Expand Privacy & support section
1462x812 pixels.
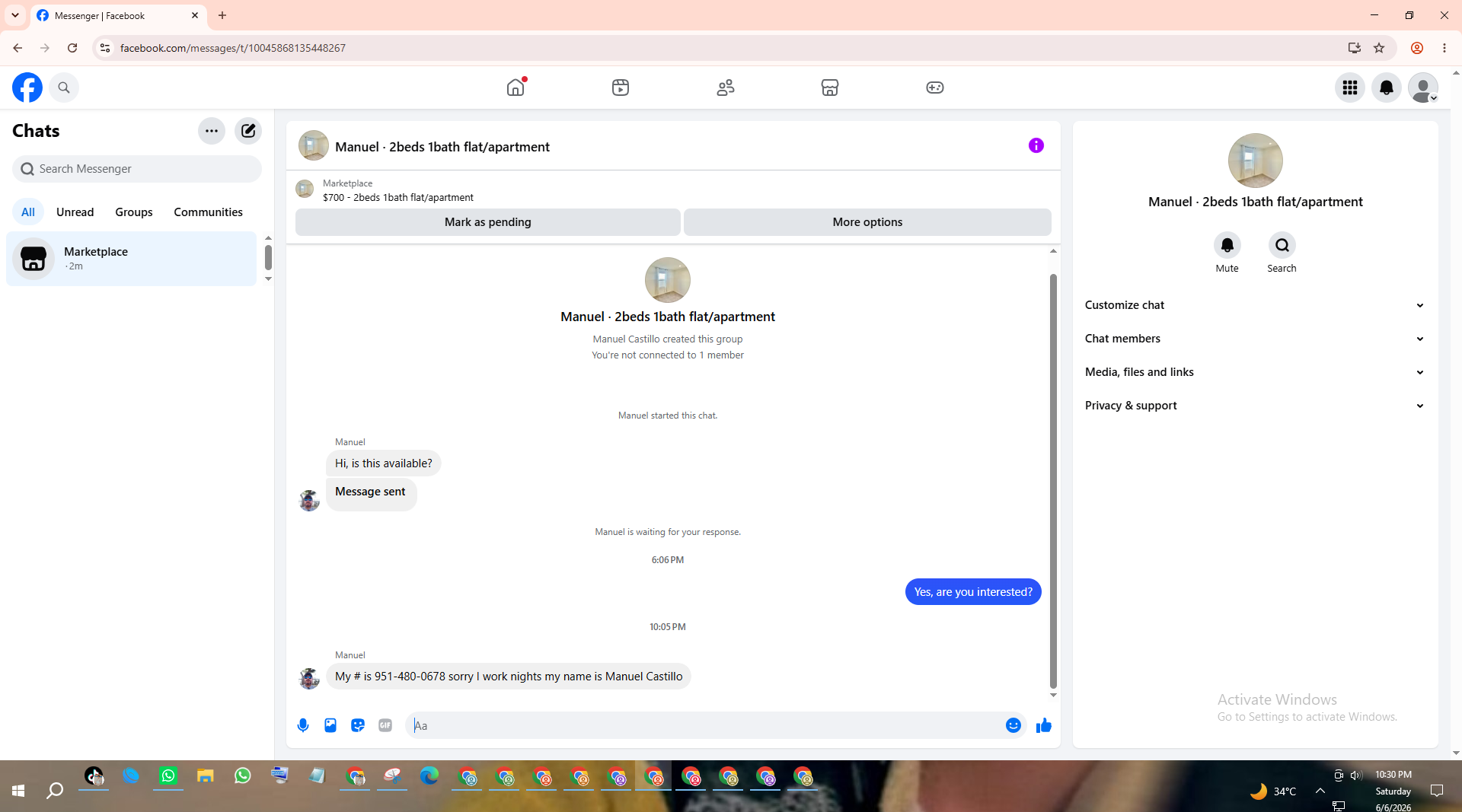pyautogui.click(x=1256, y=406)
